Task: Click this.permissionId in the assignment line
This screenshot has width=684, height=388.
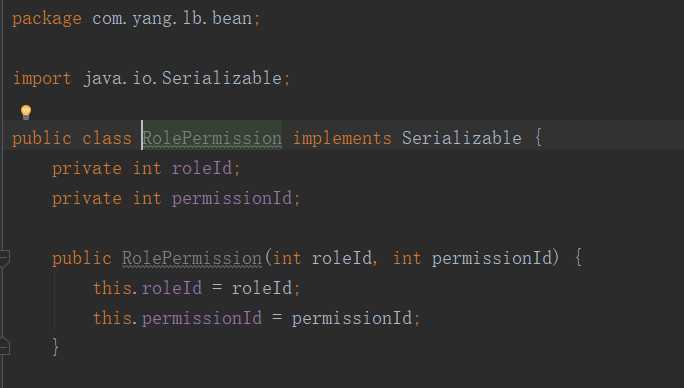Action: coord(178,318)
